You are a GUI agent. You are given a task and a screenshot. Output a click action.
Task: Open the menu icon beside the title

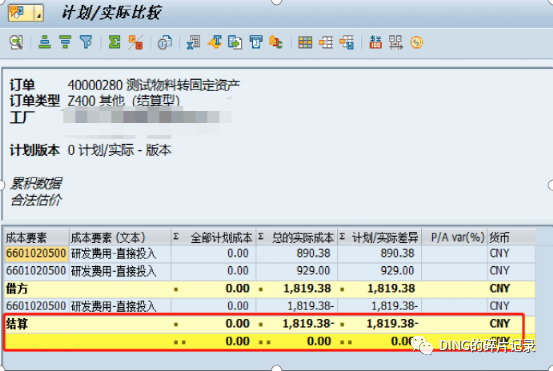pyautogui.click(x=26, y=13)
